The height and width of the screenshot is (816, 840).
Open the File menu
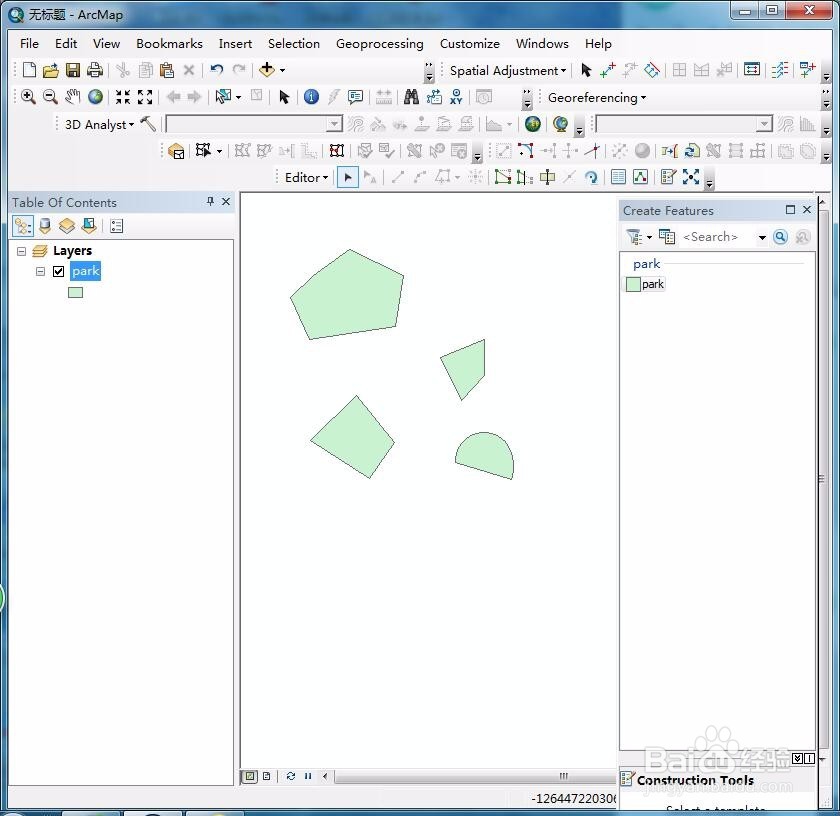point(29,44)
